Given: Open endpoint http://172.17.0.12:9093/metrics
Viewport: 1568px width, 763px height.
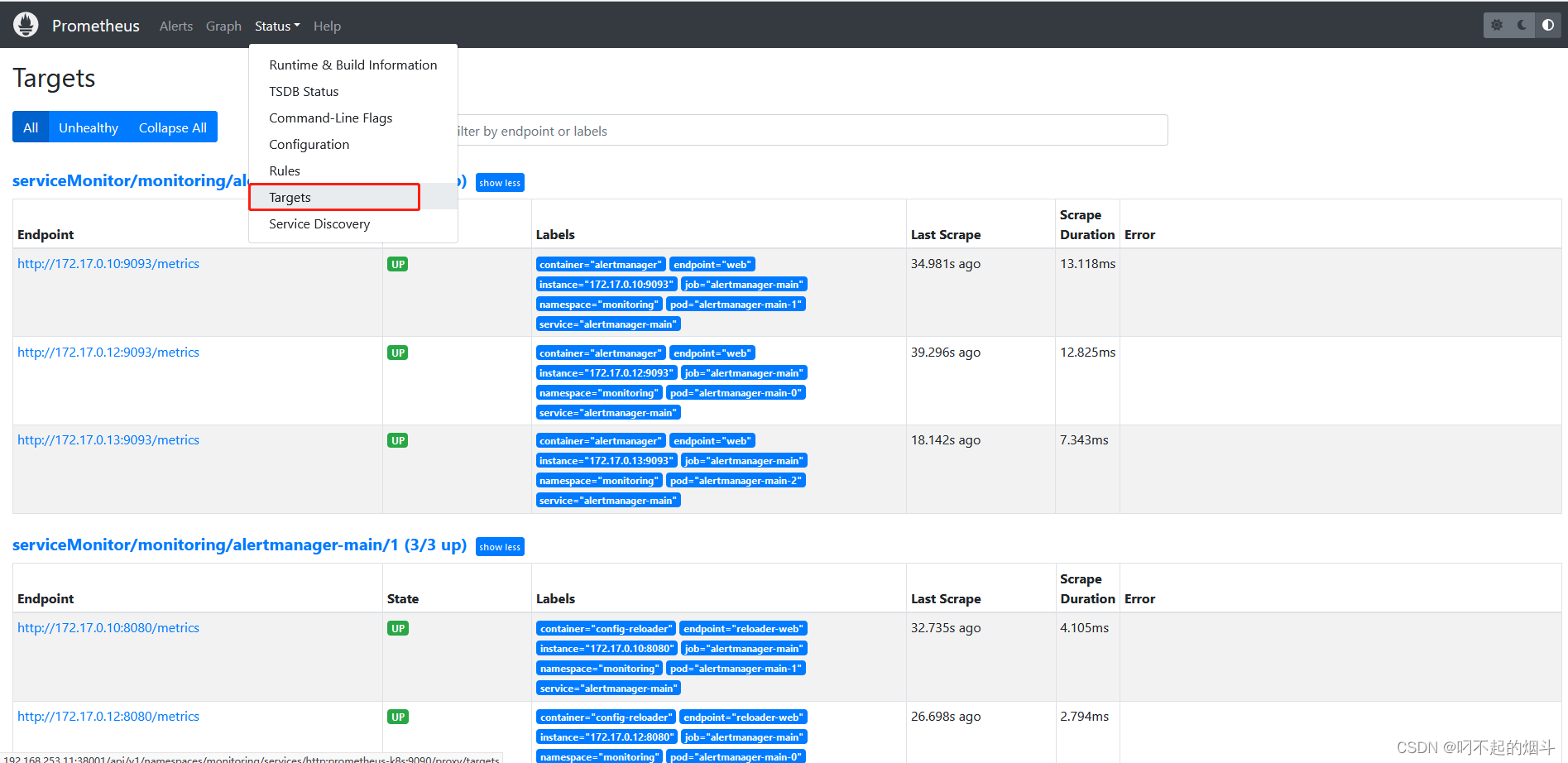Looking at the screenshot, I should (108, 352).
